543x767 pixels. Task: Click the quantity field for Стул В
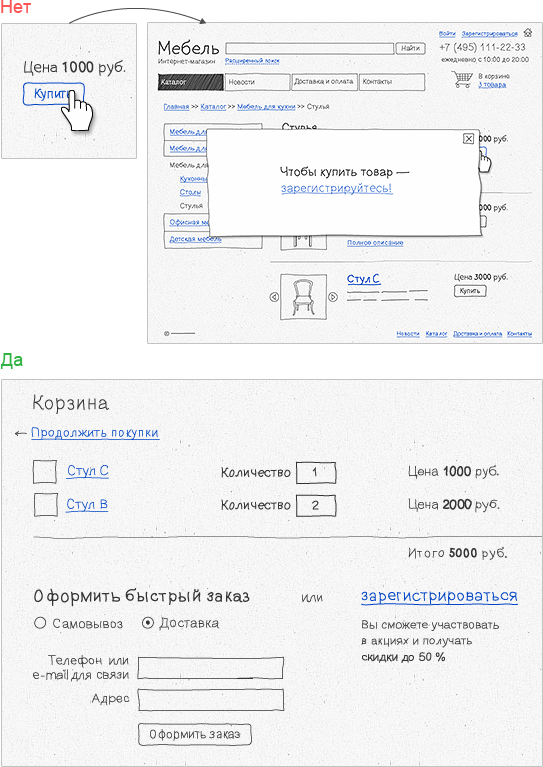[316, 505]
